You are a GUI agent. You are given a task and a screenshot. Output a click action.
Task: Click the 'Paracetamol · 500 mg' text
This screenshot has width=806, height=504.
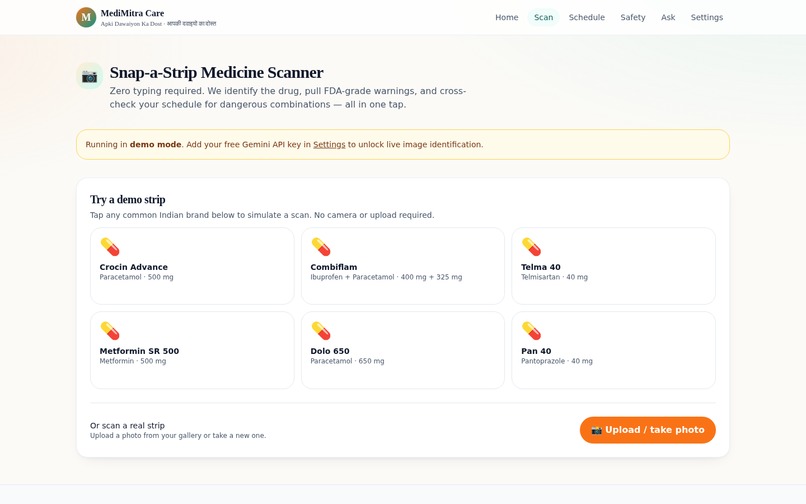coord(136,277)
